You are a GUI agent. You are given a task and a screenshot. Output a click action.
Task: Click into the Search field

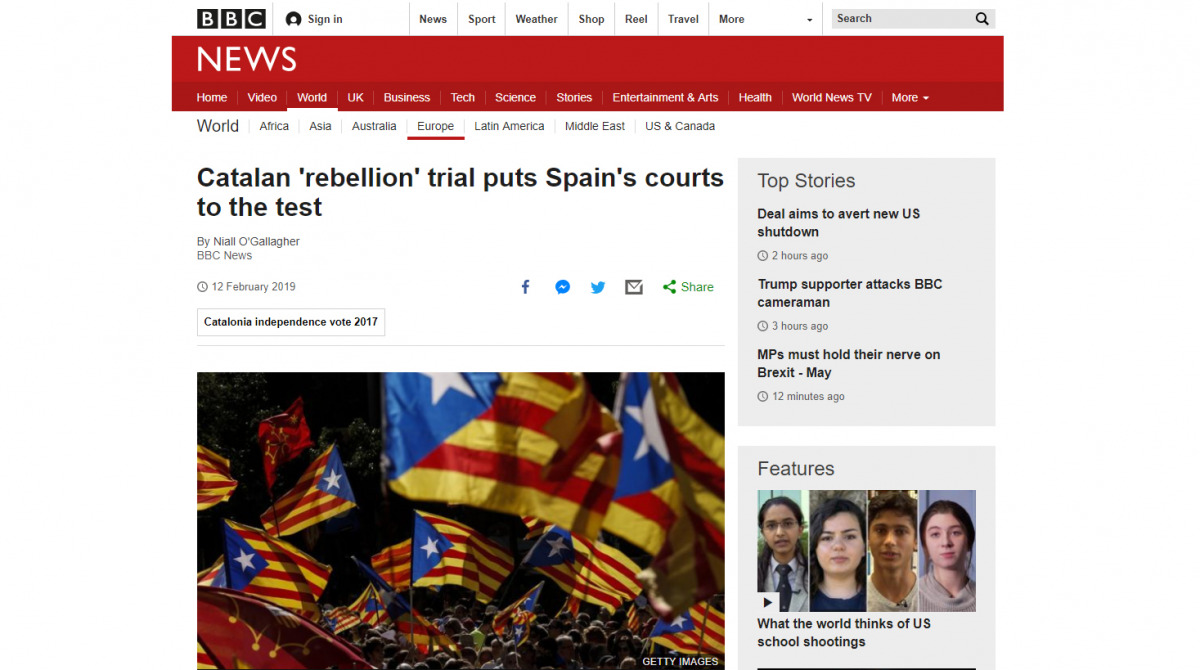[x=900, y=19]
